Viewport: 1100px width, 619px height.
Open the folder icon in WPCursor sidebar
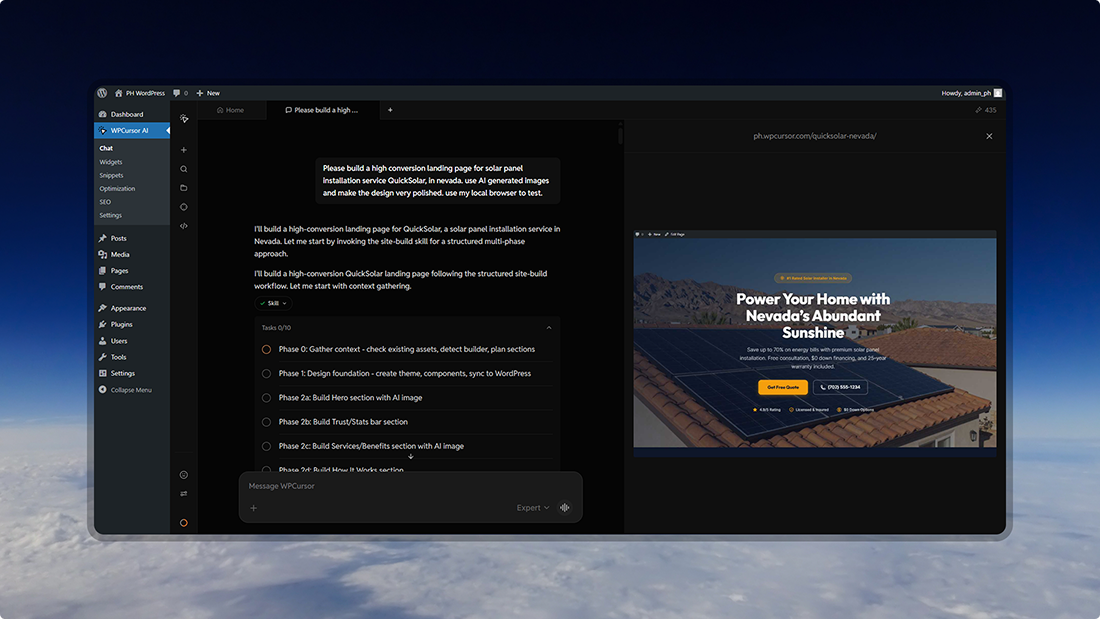[x=184, y=187]
